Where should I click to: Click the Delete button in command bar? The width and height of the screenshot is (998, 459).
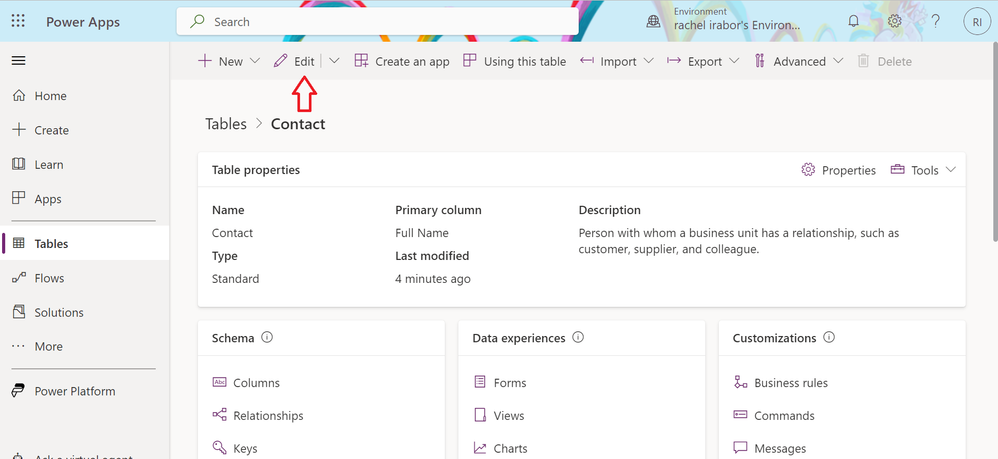coord(885,61)
